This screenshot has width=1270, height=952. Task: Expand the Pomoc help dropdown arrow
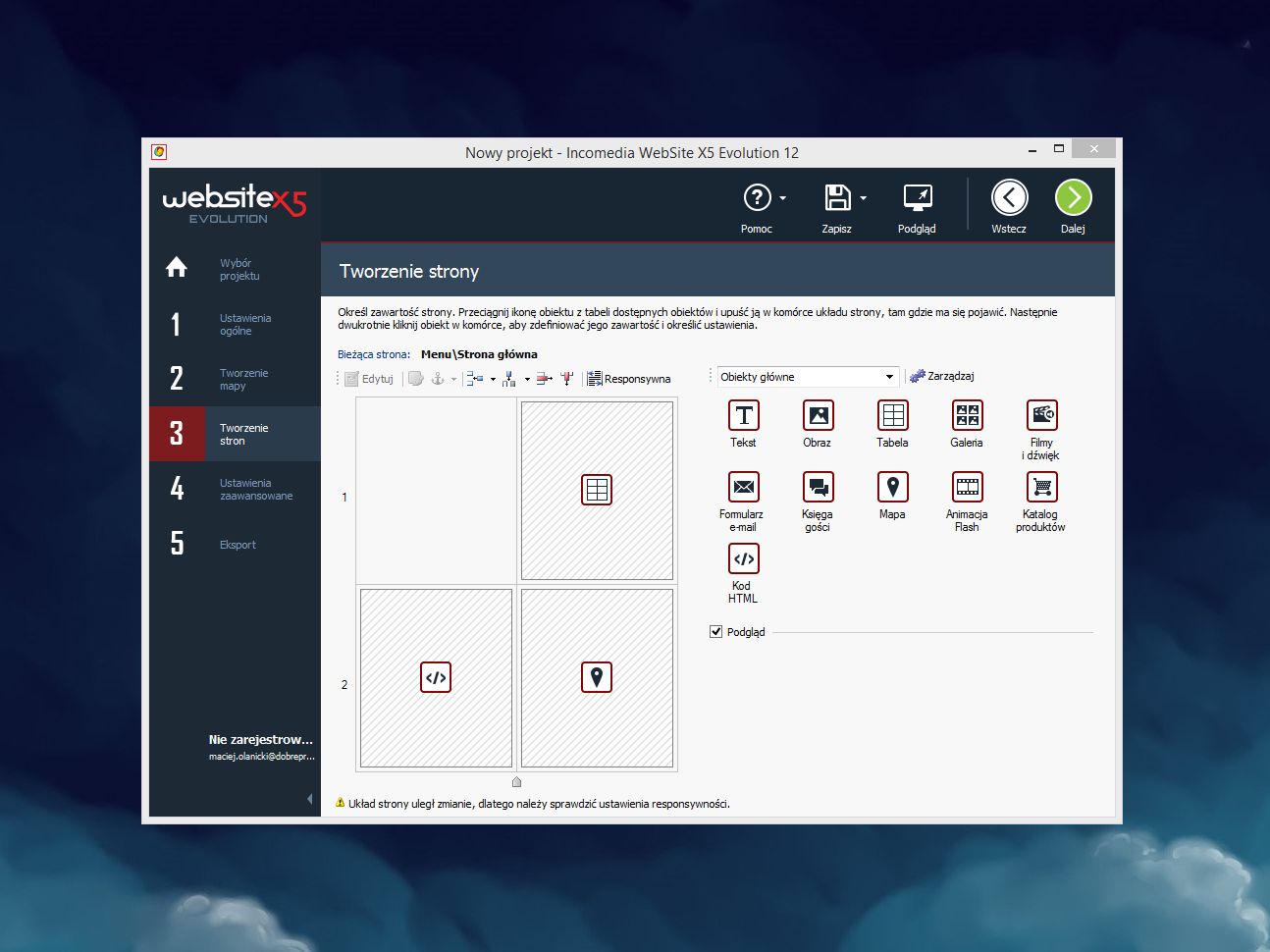(783, 198)
